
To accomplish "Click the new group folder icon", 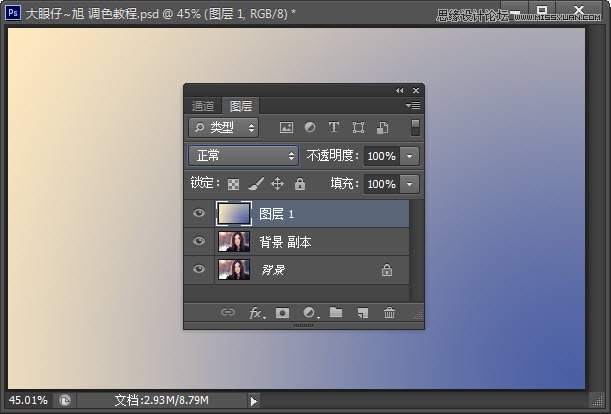I will click(x=336, y=313).
